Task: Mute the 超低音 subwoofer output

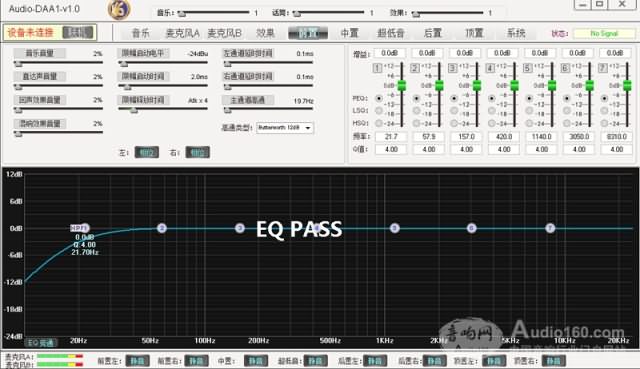Action: pyautogui.click(x=315, y=361)
